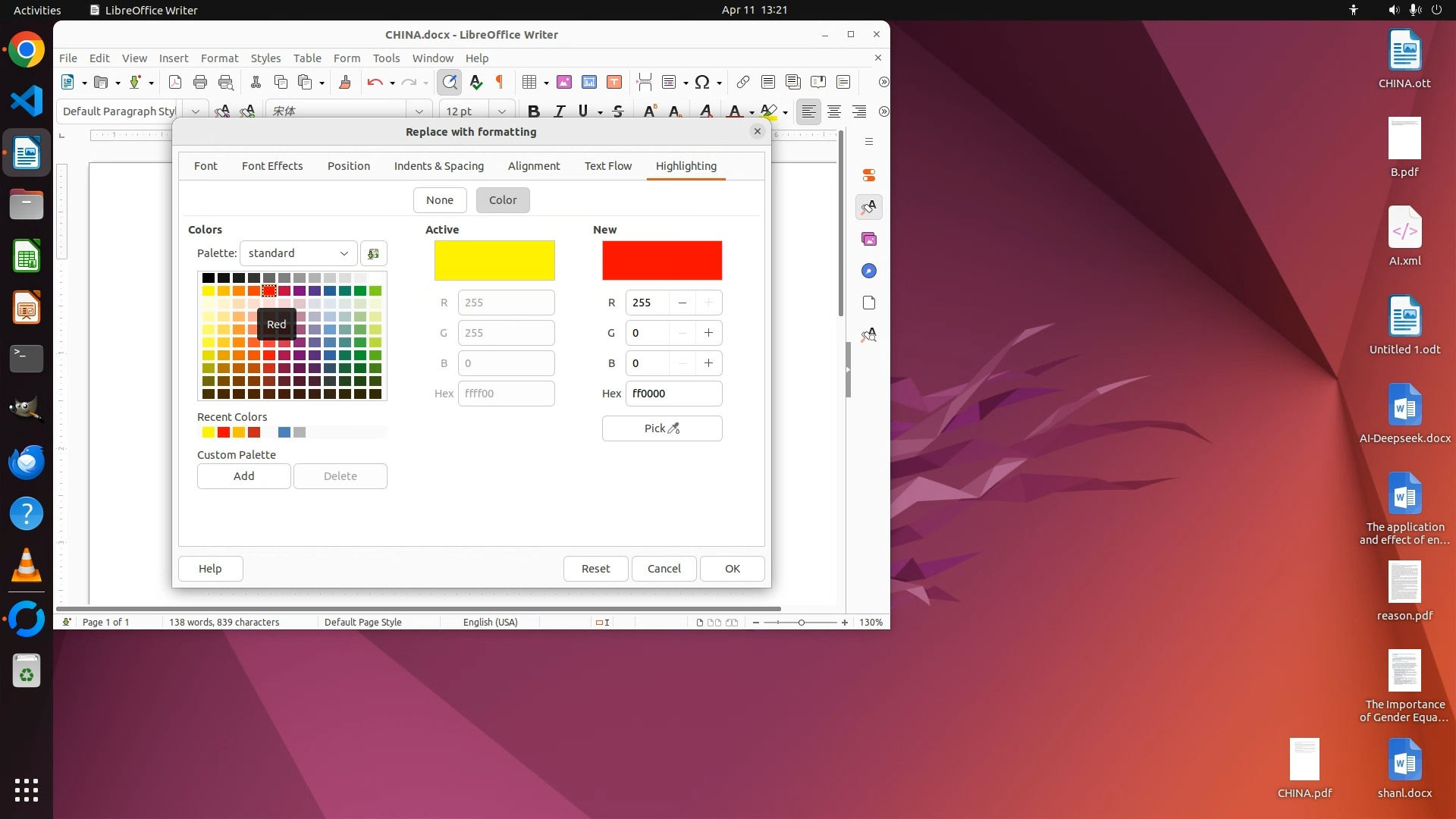Expand the Palette standard dropdown
Viewport: 1456px width, 819px height.
[298, 253]
